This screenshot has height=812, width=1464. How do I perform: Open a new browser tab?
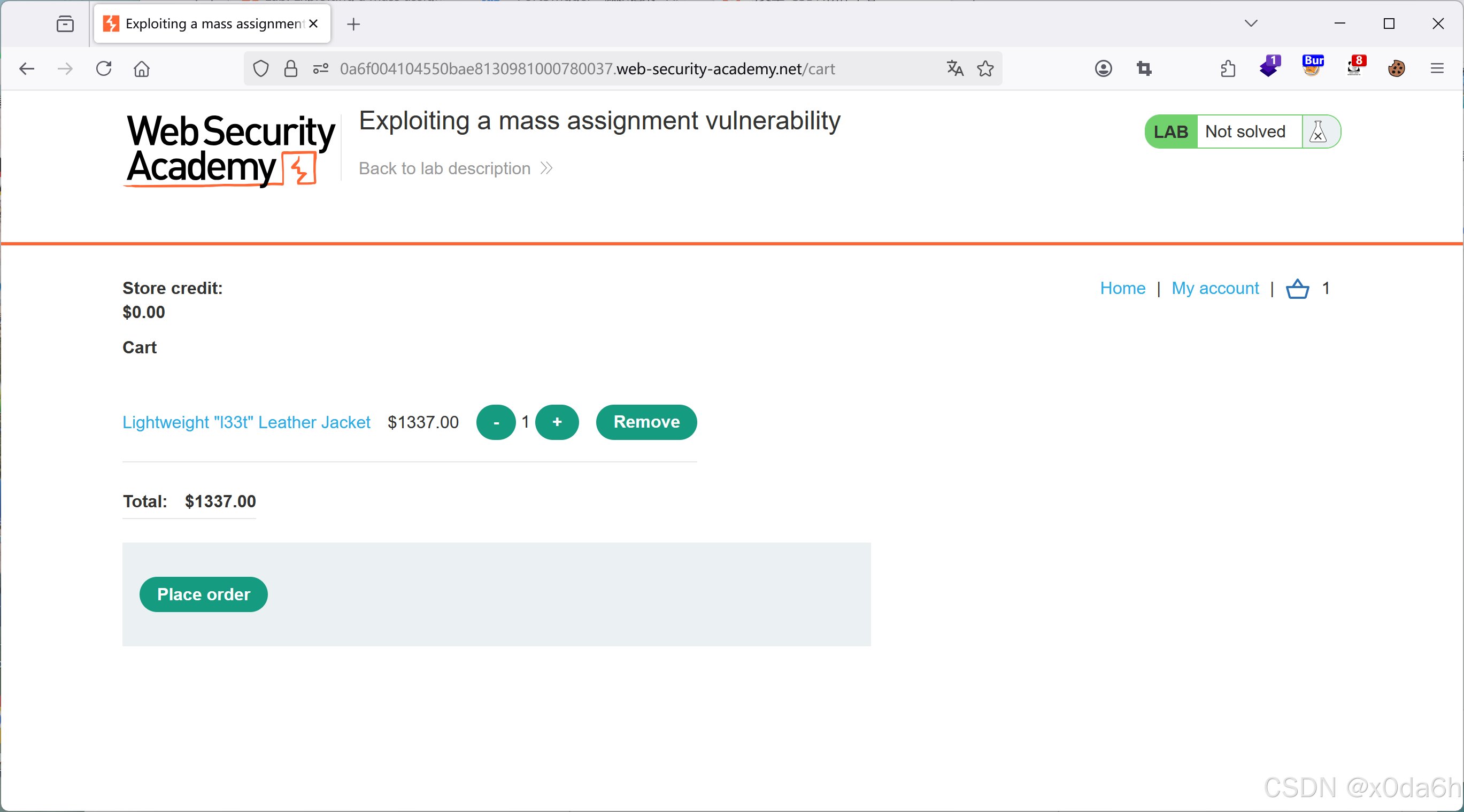tap(353, 24)
